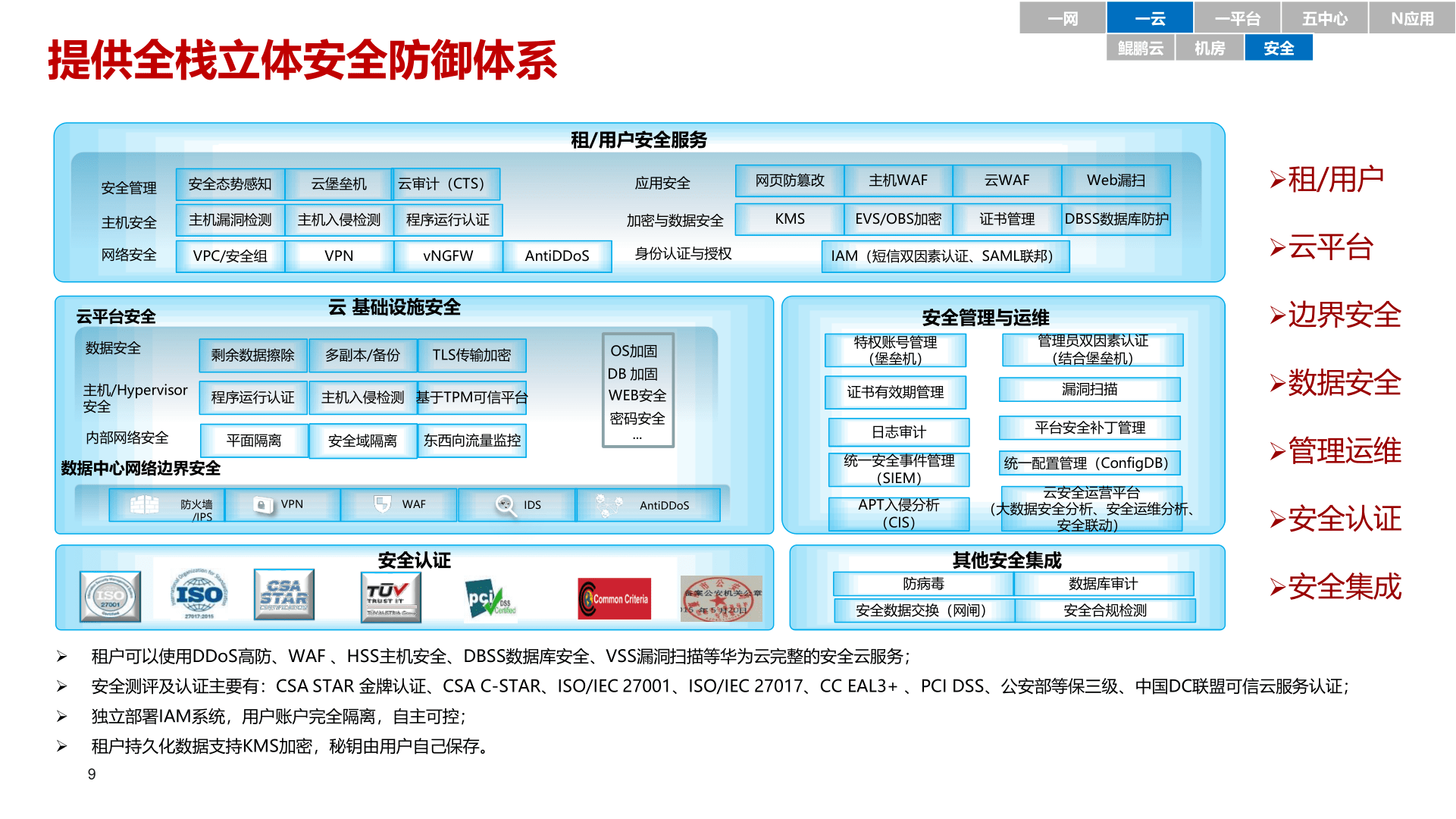This screenshot has height=819, width=1456.
Task: Click the 网页防篡改 box
Action: point(790,180)
